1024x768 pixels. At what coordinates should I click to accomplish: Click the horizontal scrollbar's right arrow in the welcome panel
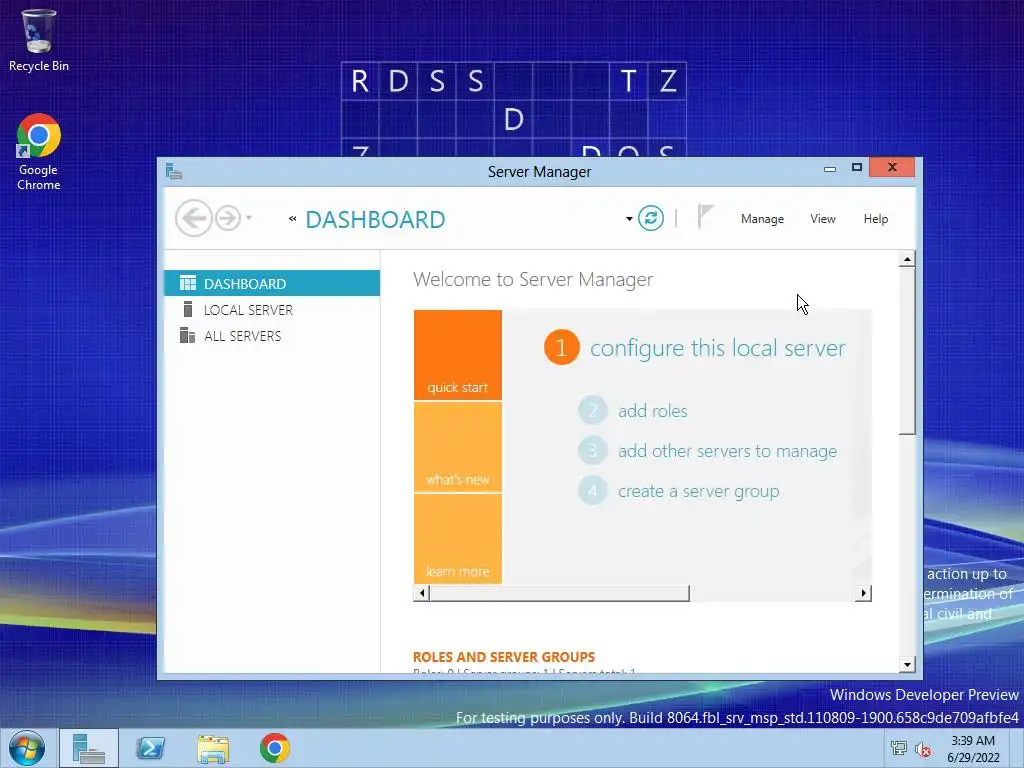(x=863, y=593)
